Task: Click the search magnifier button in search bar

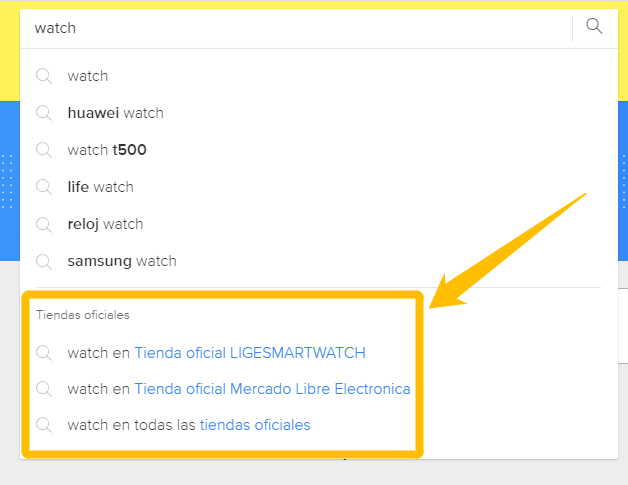Action: click(594, 27)
